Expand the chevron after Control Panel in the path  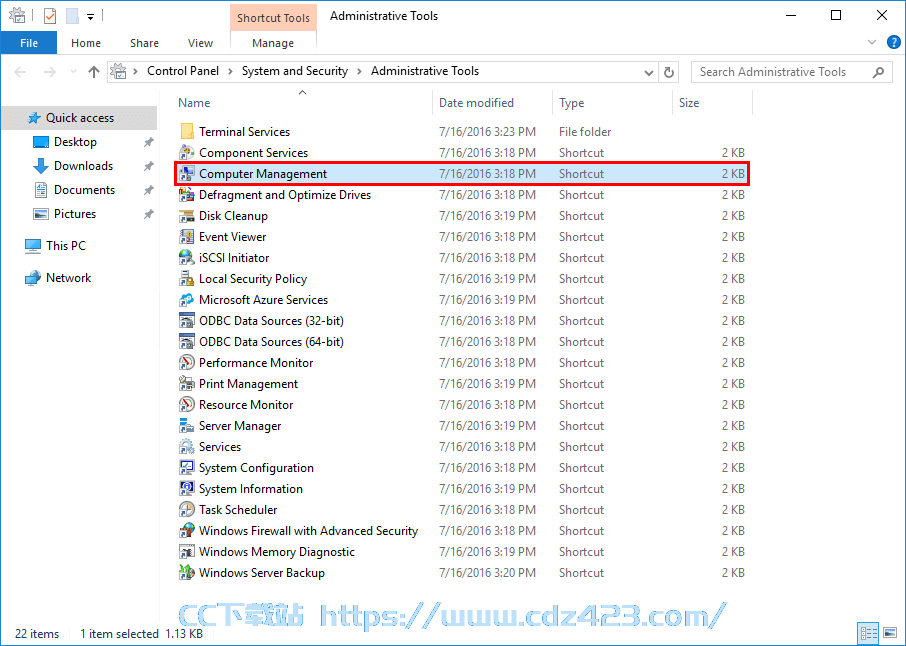point(230,71)
